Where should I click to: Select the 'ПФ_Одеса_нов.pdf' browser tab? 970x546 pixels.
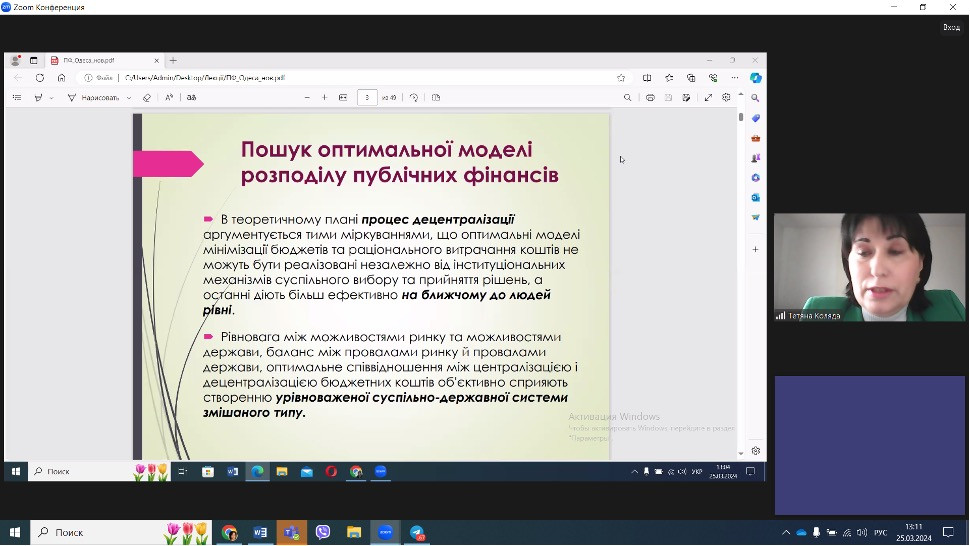point(100,60)
